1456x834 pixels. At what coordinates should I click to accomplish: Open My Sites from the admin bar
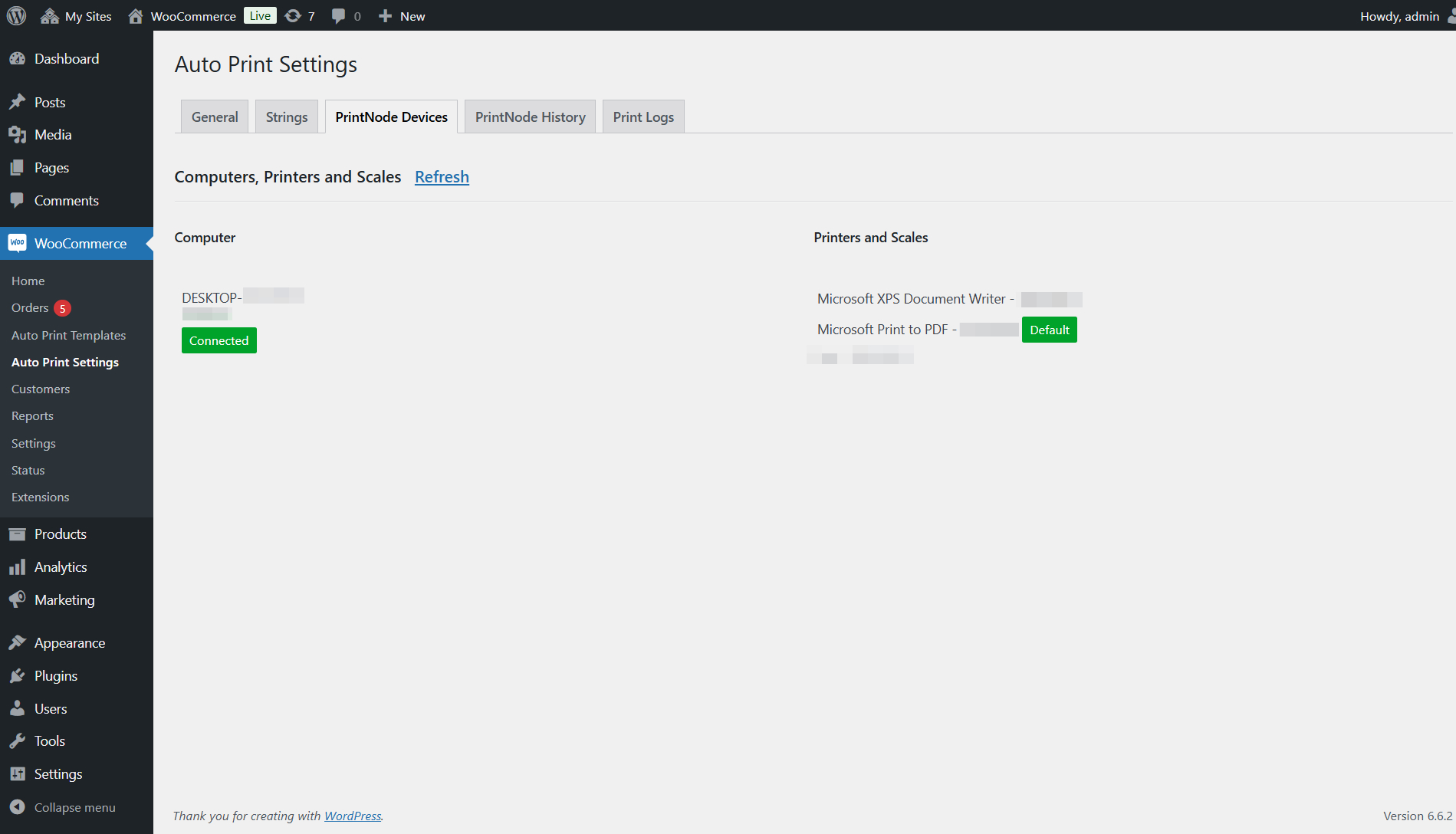(x=75, y=15)
